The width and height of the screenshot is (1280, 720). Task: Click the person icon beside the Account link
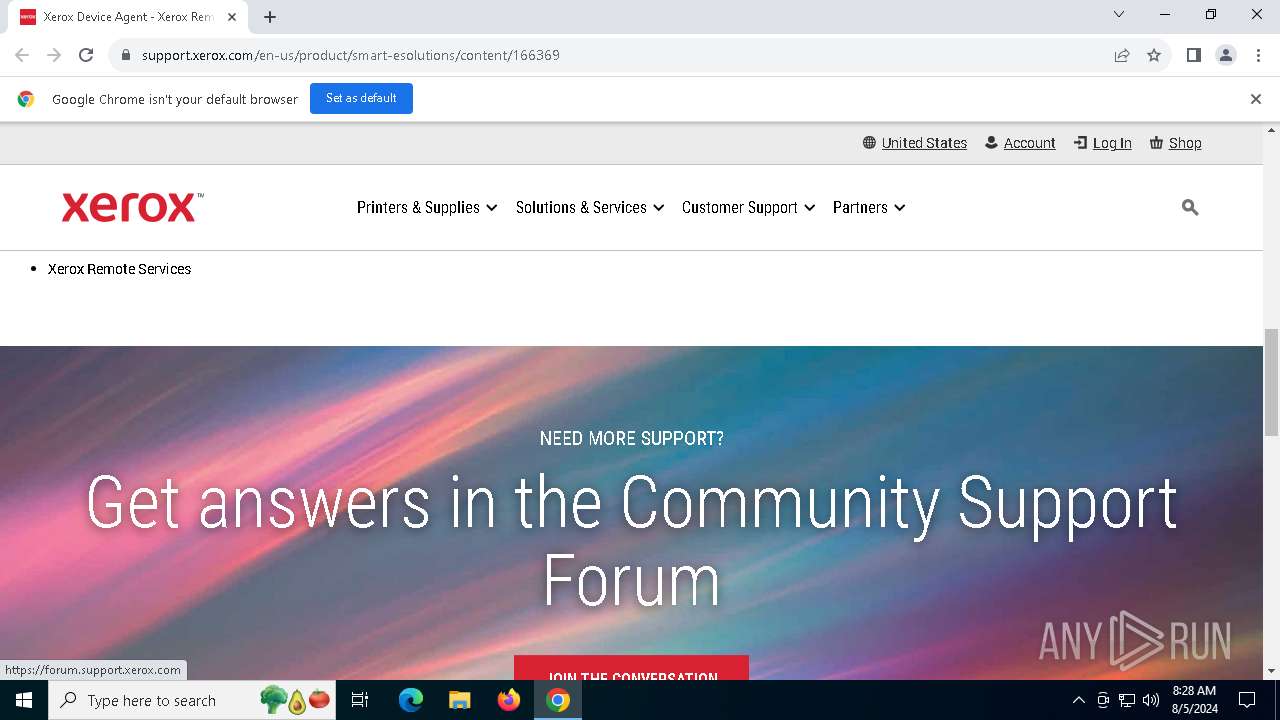991,143
